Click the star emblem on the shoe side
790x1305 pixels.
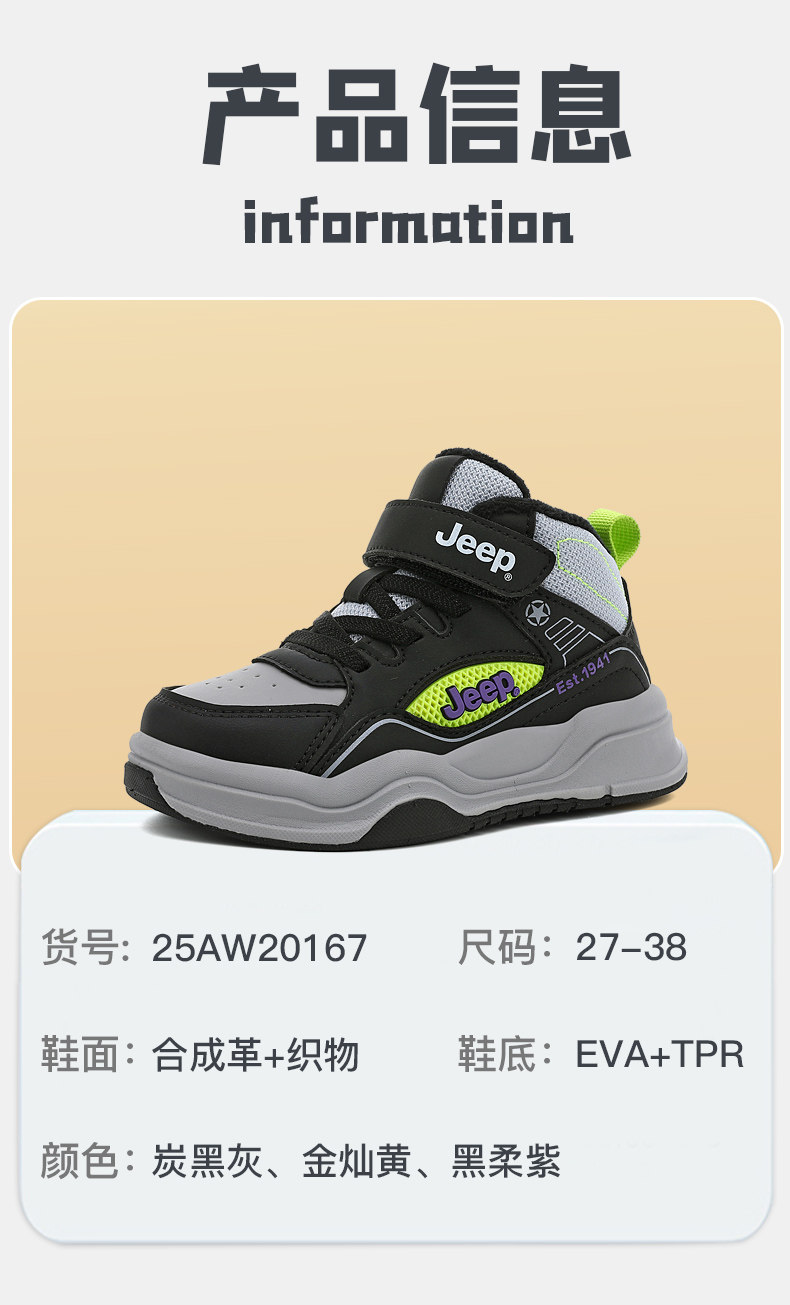[538, 611]
